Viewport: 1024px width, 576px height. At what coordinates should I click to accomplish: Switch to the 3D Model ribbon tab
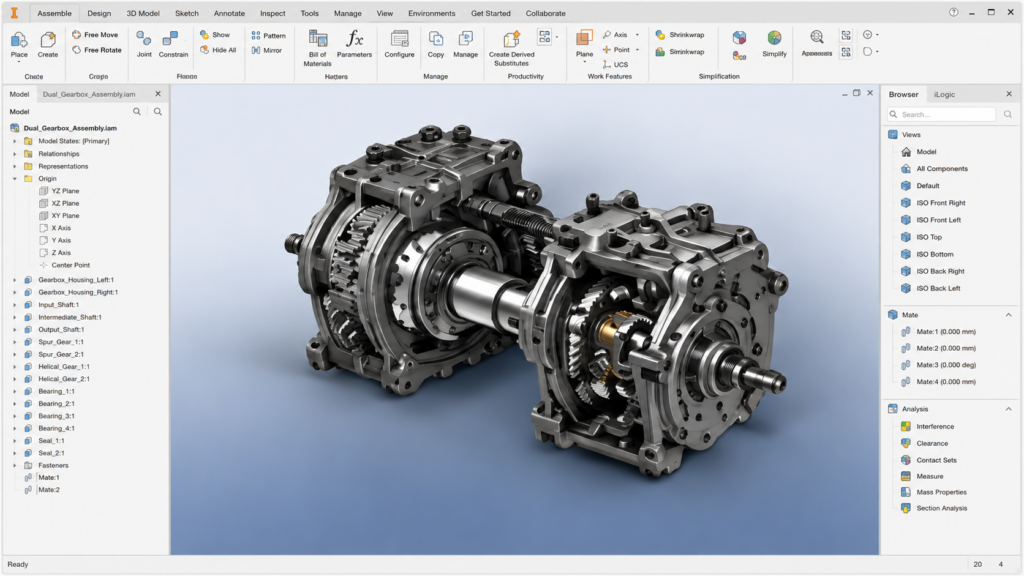142,13
